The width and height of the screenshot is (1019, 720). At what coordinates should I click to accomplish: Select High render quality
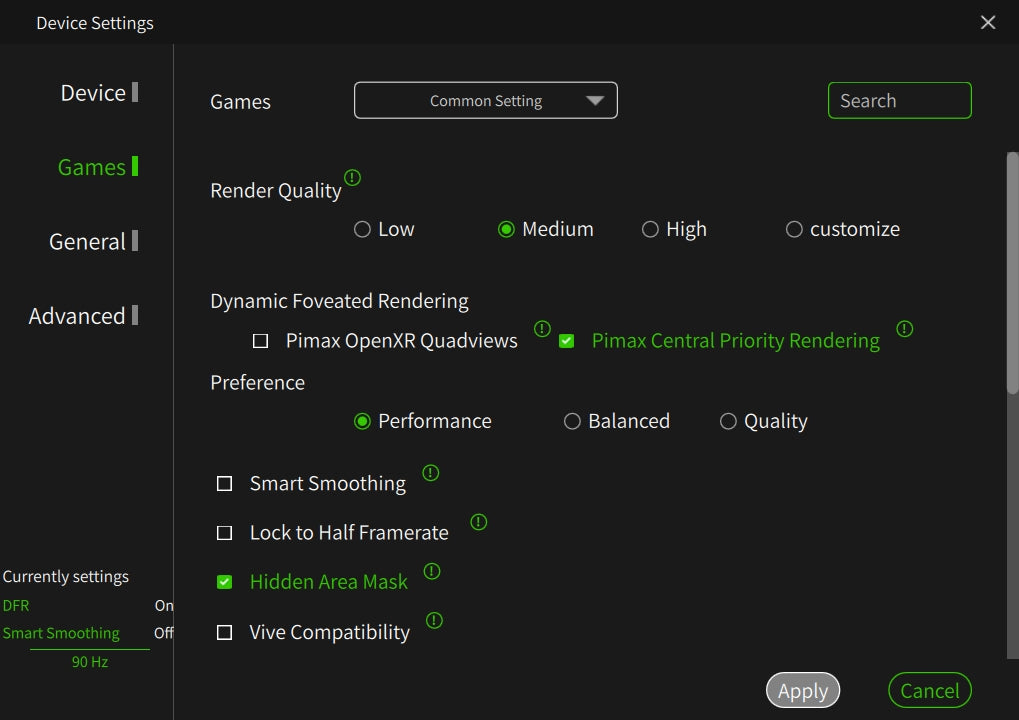650,230
